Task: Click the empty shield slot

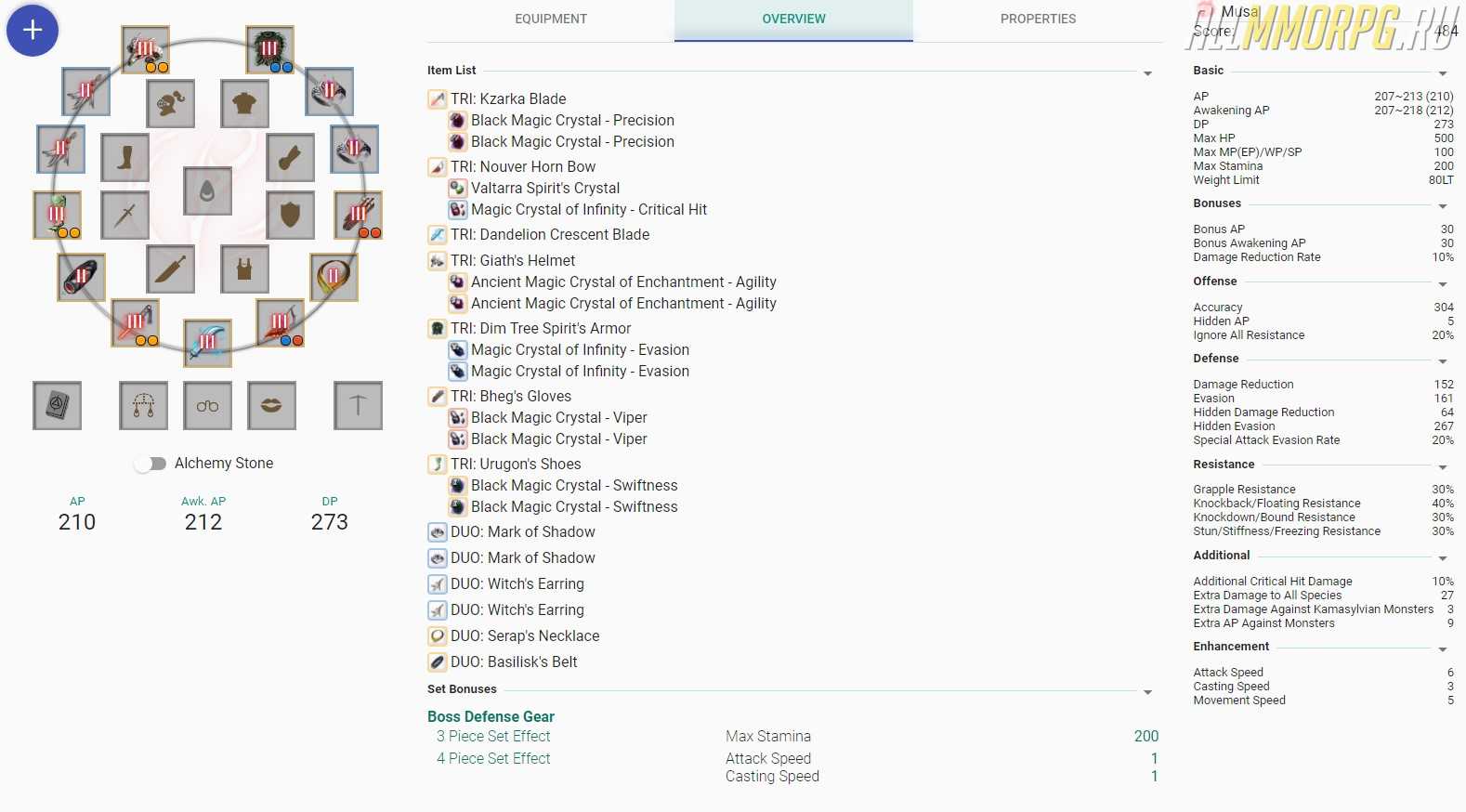Action: click(x=290, y=216)
